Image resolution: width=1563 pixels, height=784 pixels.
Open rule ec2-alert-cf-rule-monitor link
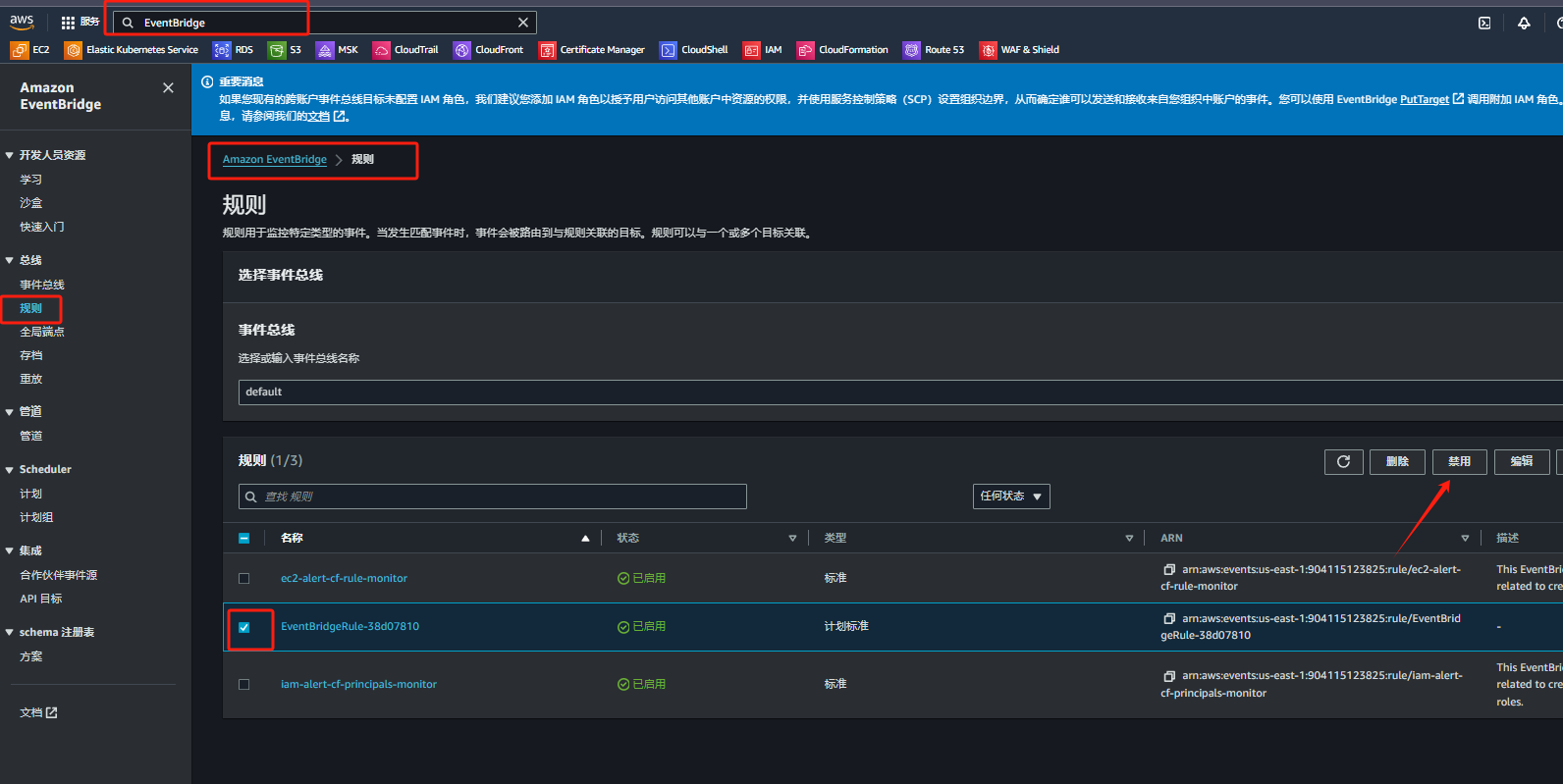click(344, 579)
